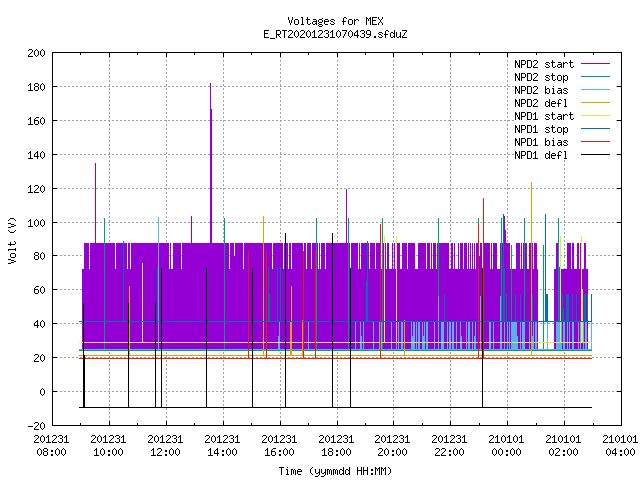The height and width of the screenshot is (480, 640).
Task: Click the purple NPD2 start legend line
Action: click(x=595, y=64)
